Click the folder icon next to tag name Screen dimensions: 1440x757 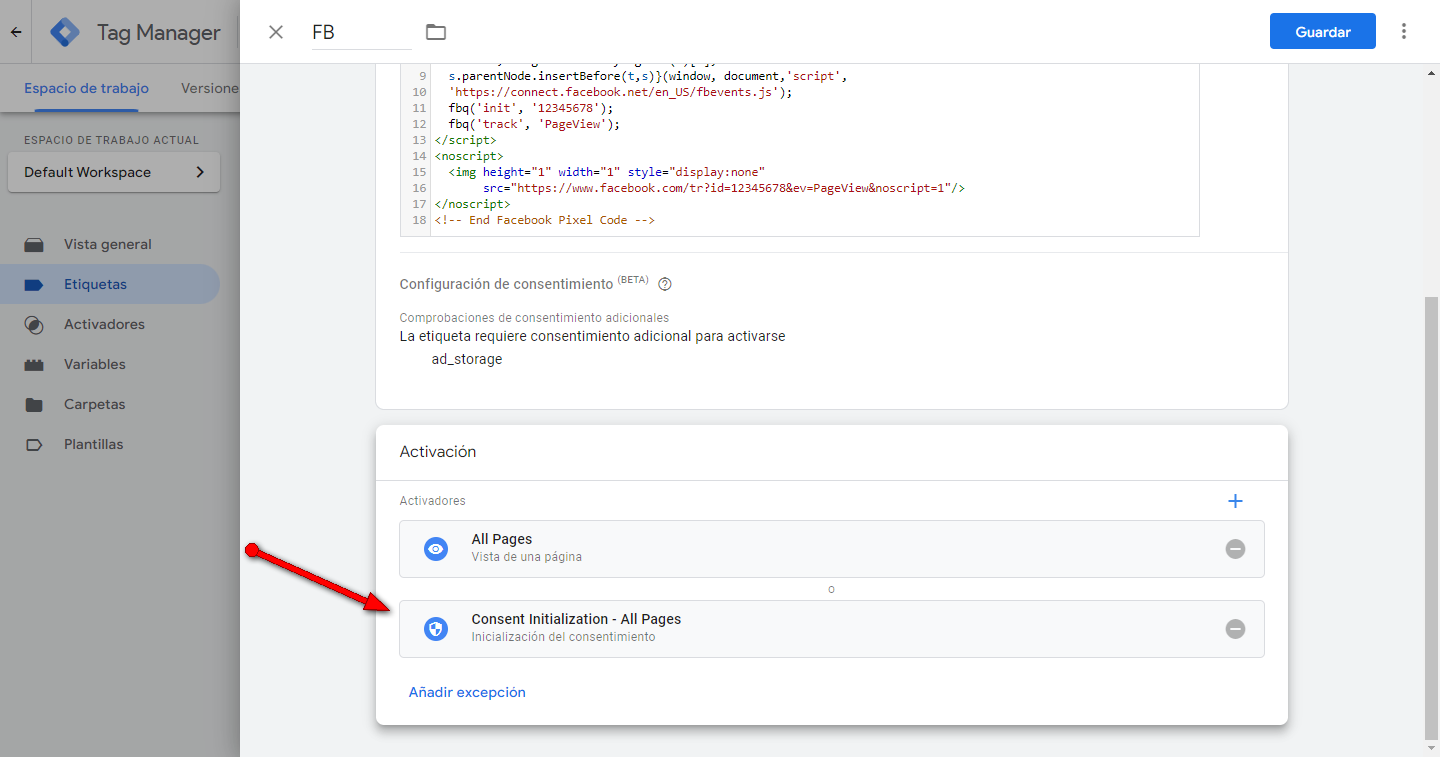pyautogui.click(x=435, y=32)
